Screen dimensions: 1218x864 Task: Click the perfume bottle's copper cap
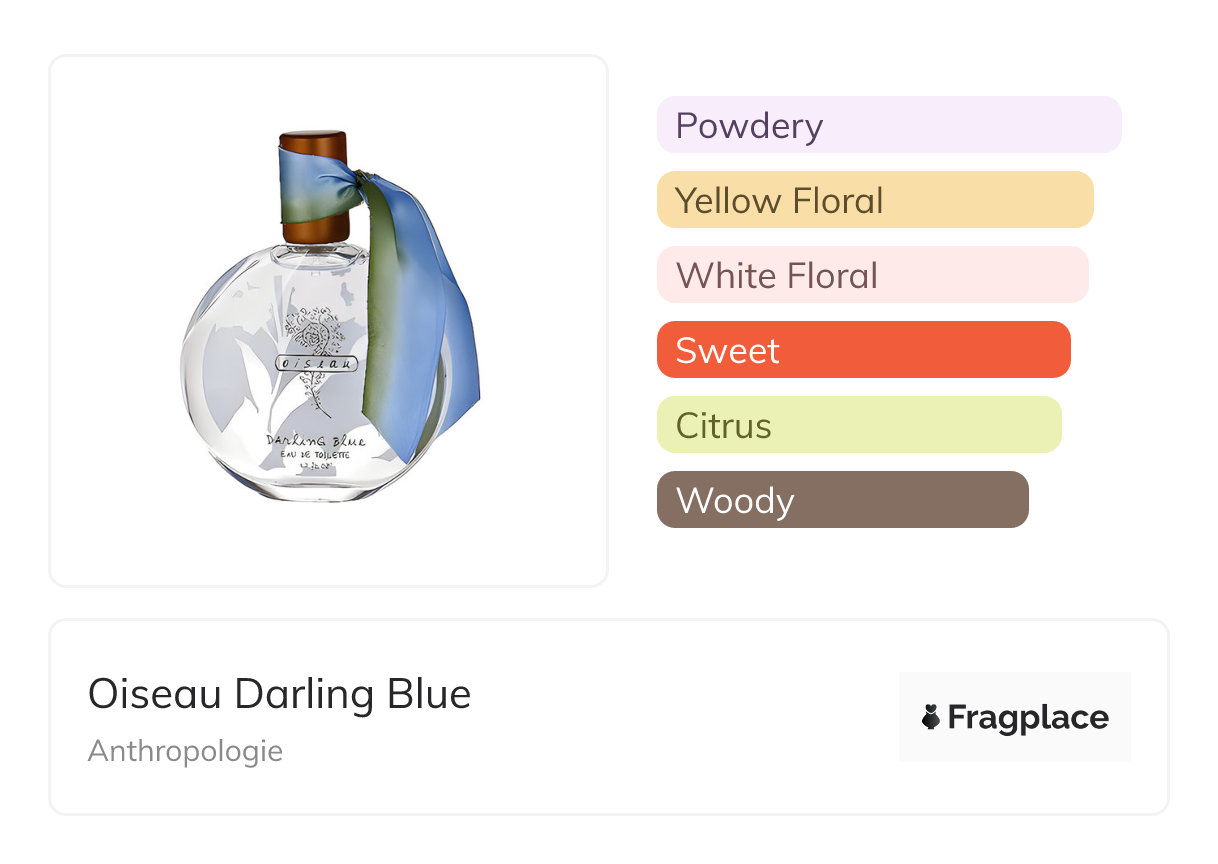point(313,143)
